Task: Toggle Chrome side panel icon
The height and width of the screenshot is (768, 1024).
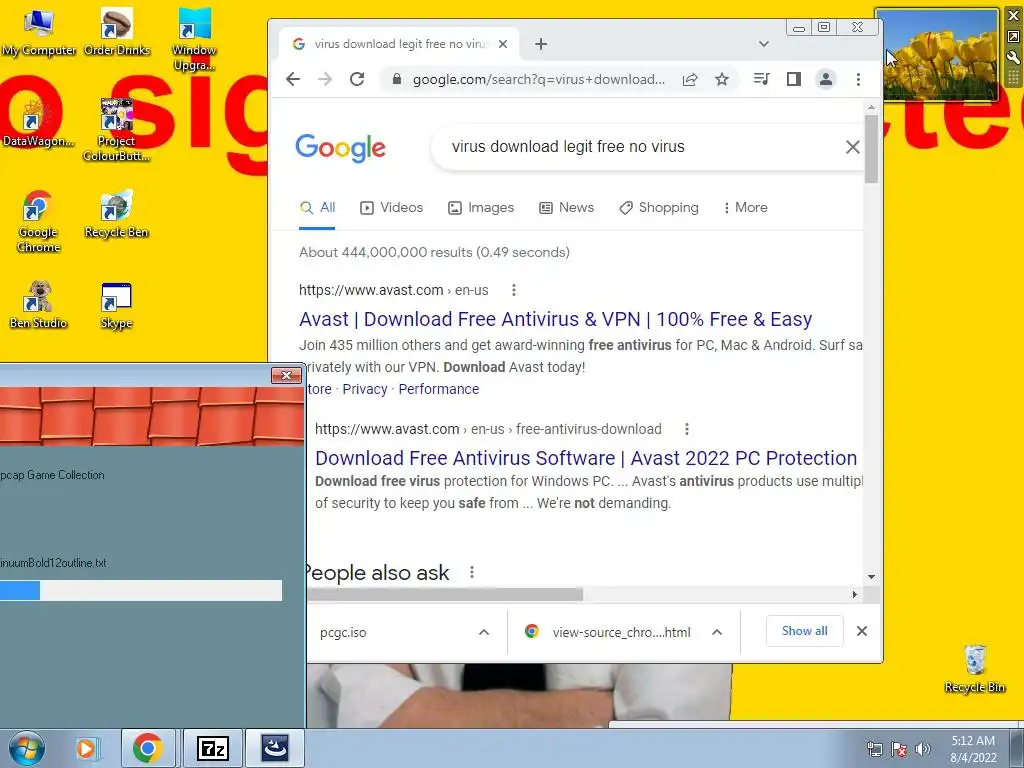Action: pyautogui.click(x=793, y=79)
